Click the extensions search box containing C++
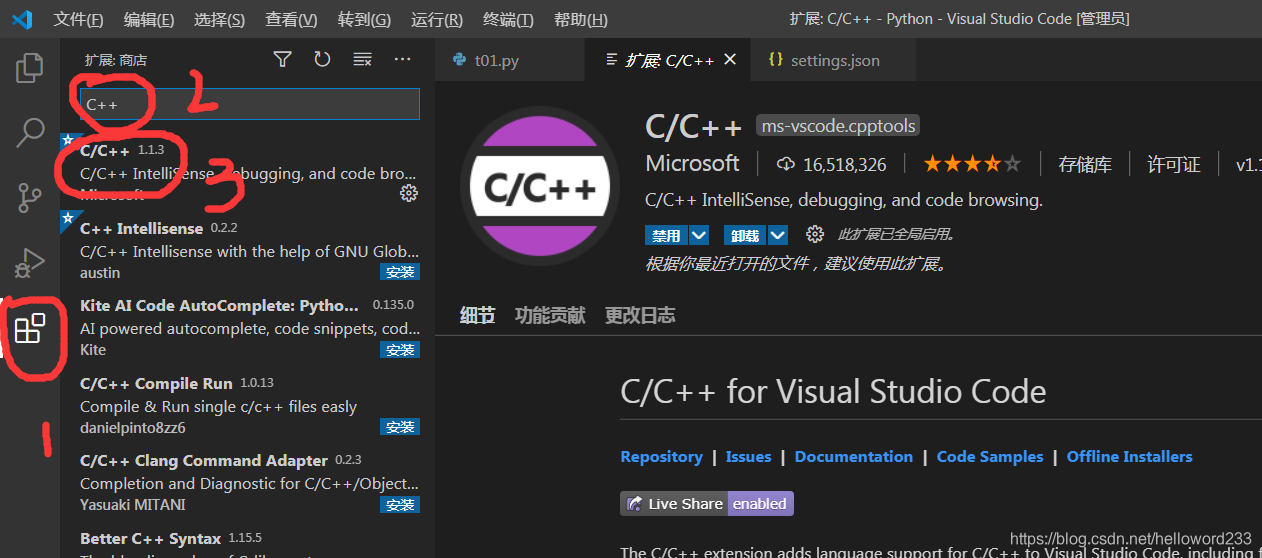 249,103
